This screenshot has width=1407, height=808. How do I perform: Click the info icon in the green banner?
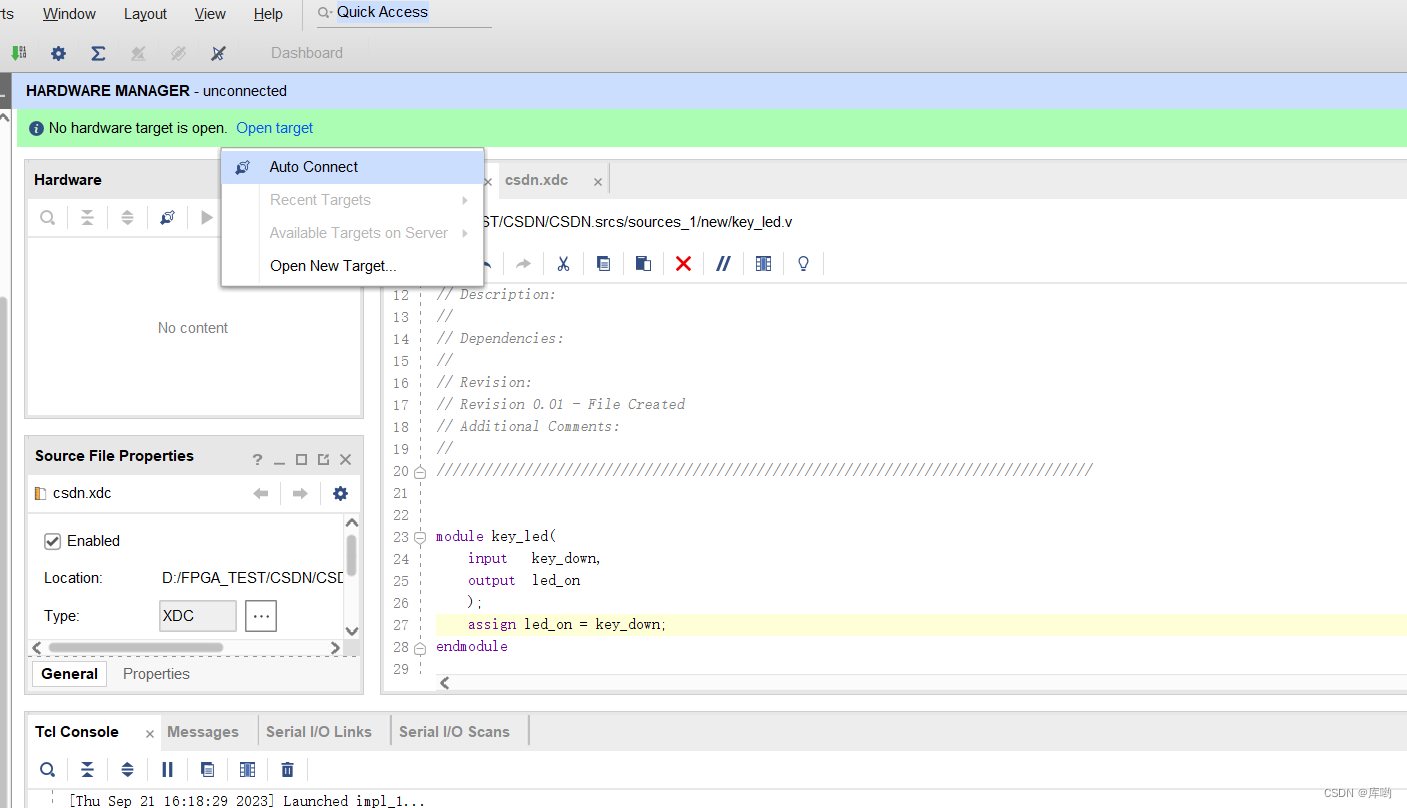click(x=37, y=128)
